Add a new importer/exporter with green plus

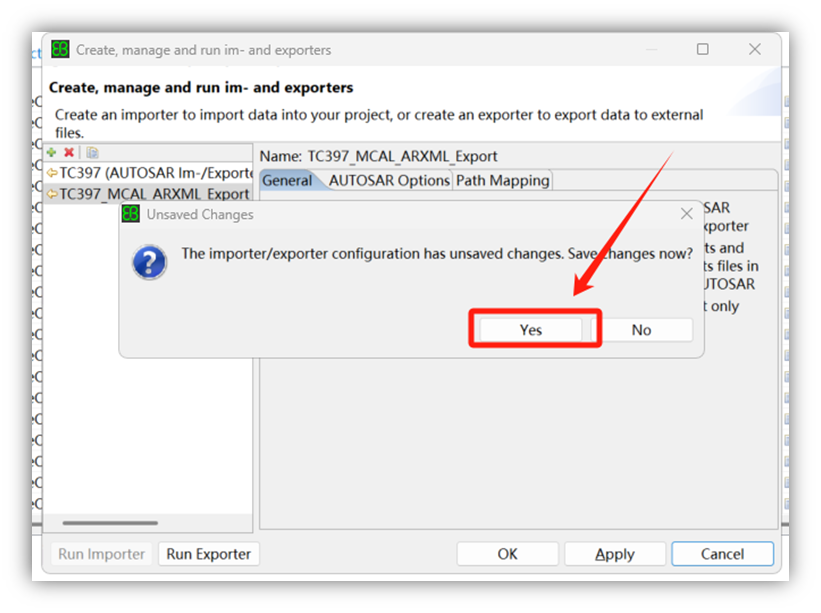click(x=51, y=152)
